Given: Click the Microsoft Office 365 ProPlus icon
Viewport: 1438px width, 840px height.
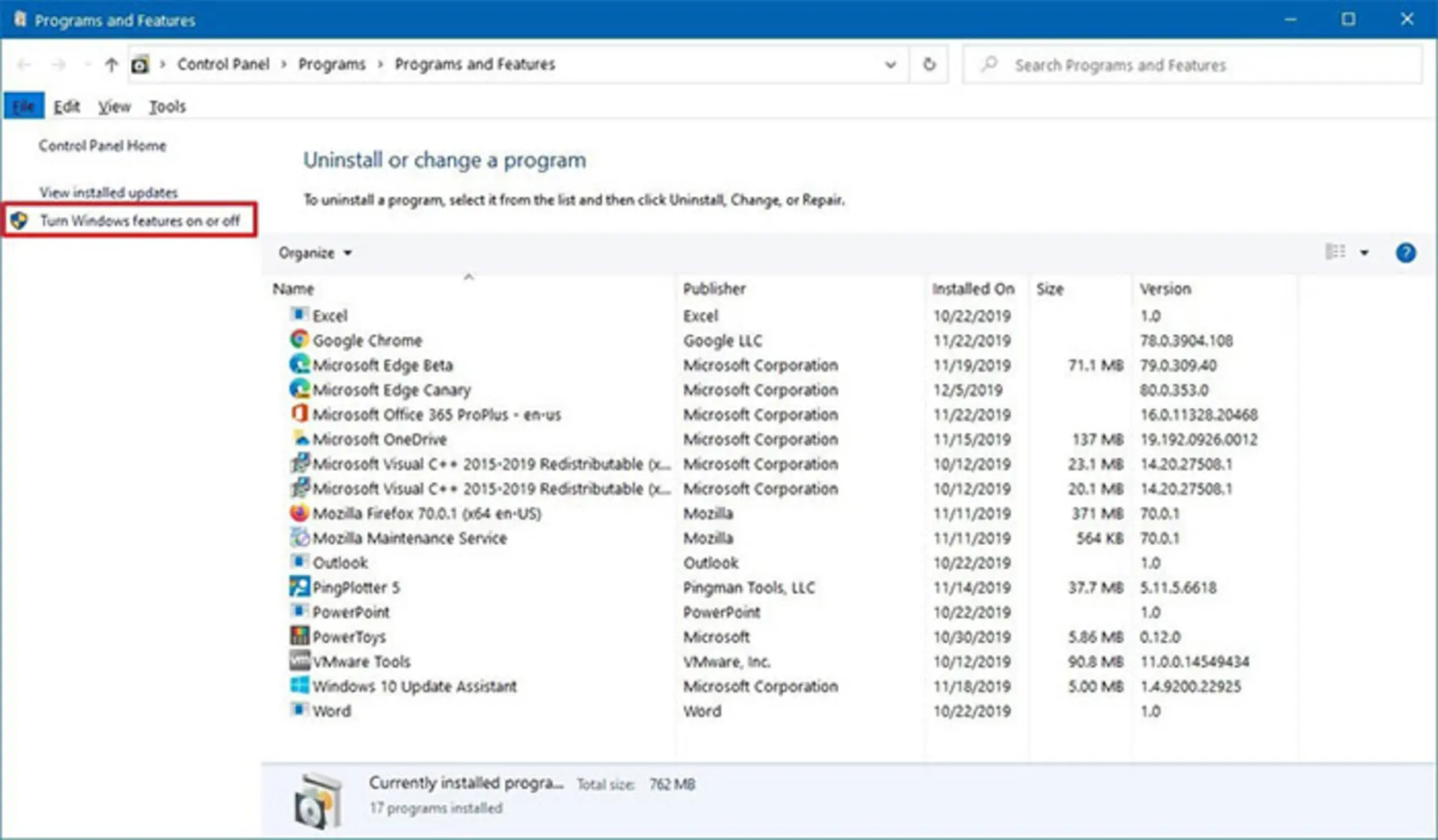Looking at the screenshot, I should coord(300,414).
